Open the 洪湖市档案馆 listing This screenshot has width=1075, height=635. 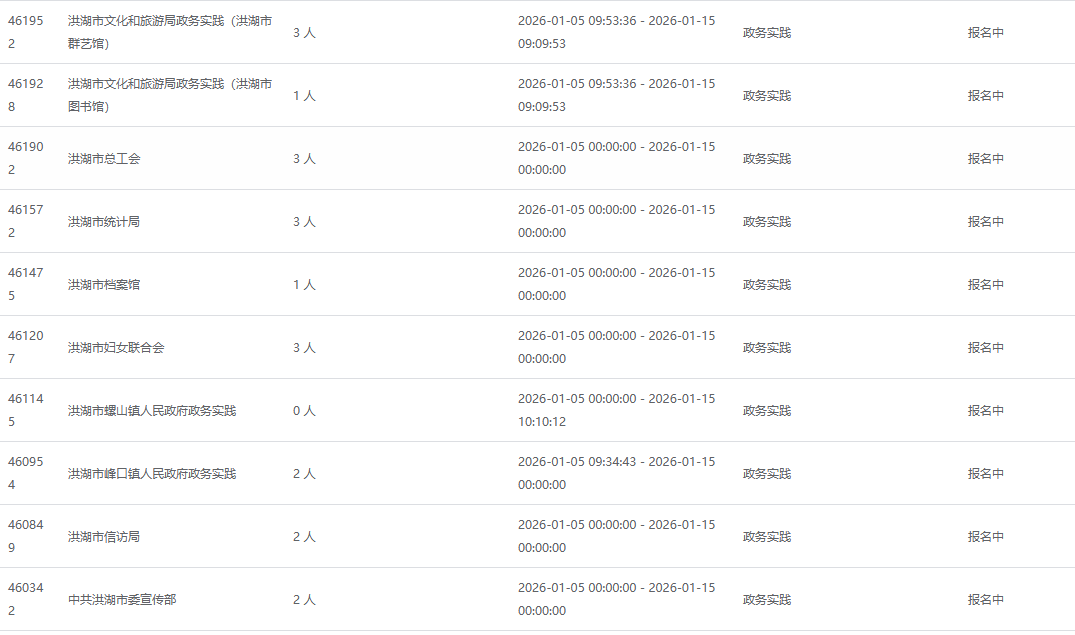tap(104, 284)
